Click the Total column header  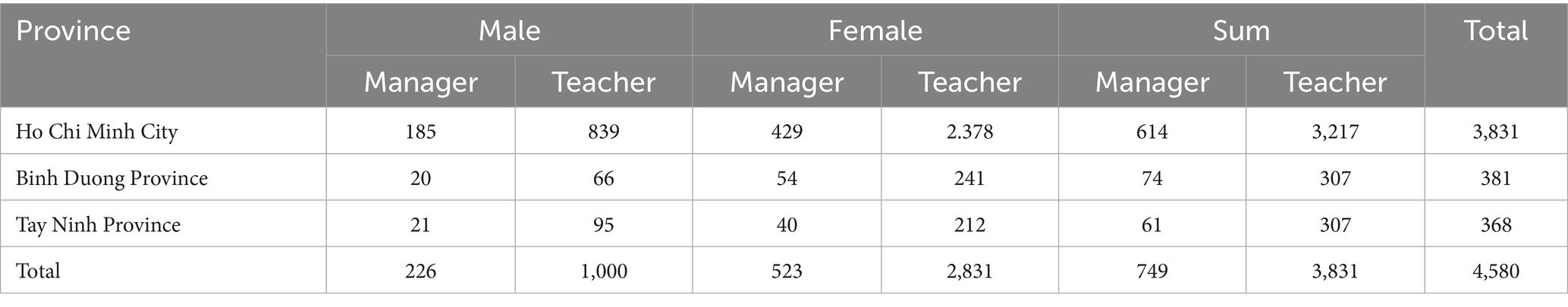coord(1495,30)
